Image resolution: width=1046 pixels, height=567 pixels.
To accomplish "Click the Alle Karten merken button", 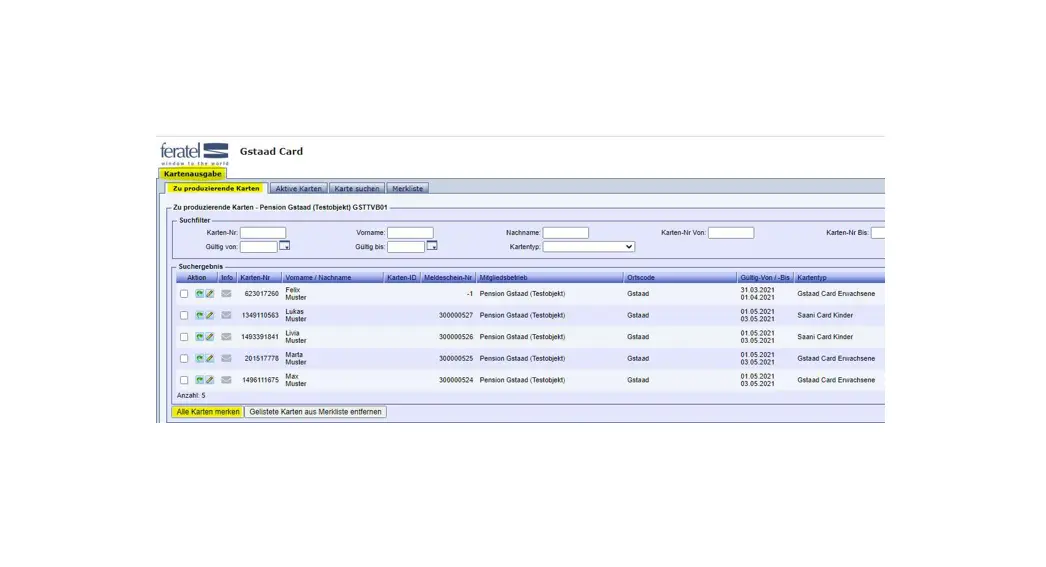I will (x=207, y=412).
